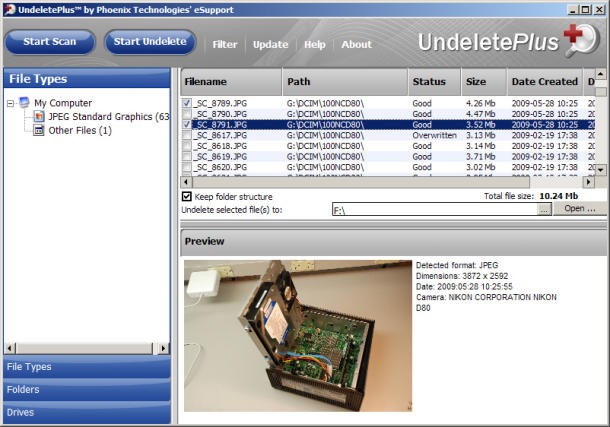610x427 pixels.
Task: Select JPEG Standard Graphics tree item
Action: pos(109,117)
